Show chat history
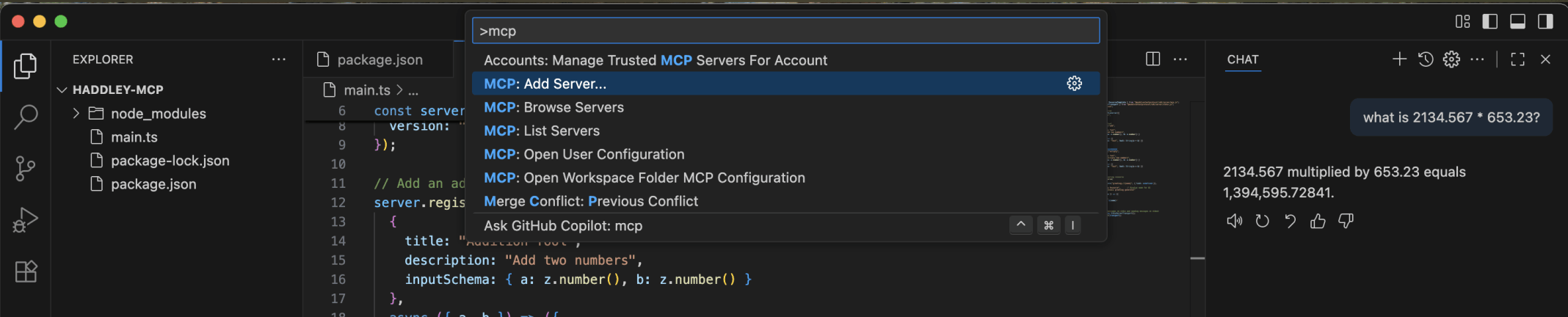Viewport: 1568px width, 317px height. click(x=1426, y=59)
